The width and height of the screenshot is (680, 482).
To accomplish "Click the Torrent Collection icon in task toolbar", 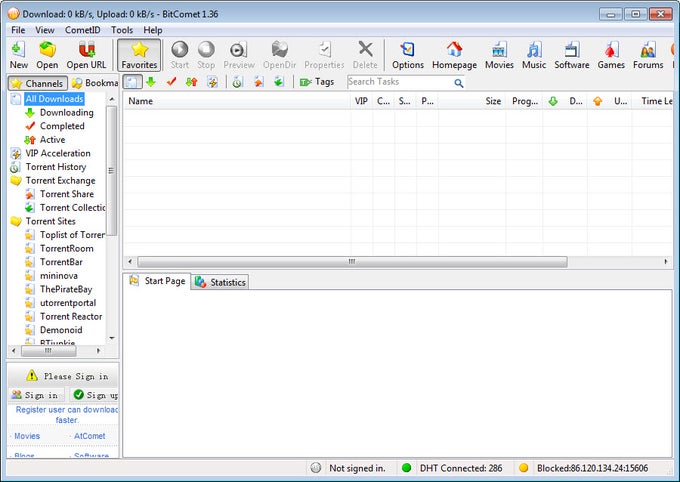I will (279, 82).
